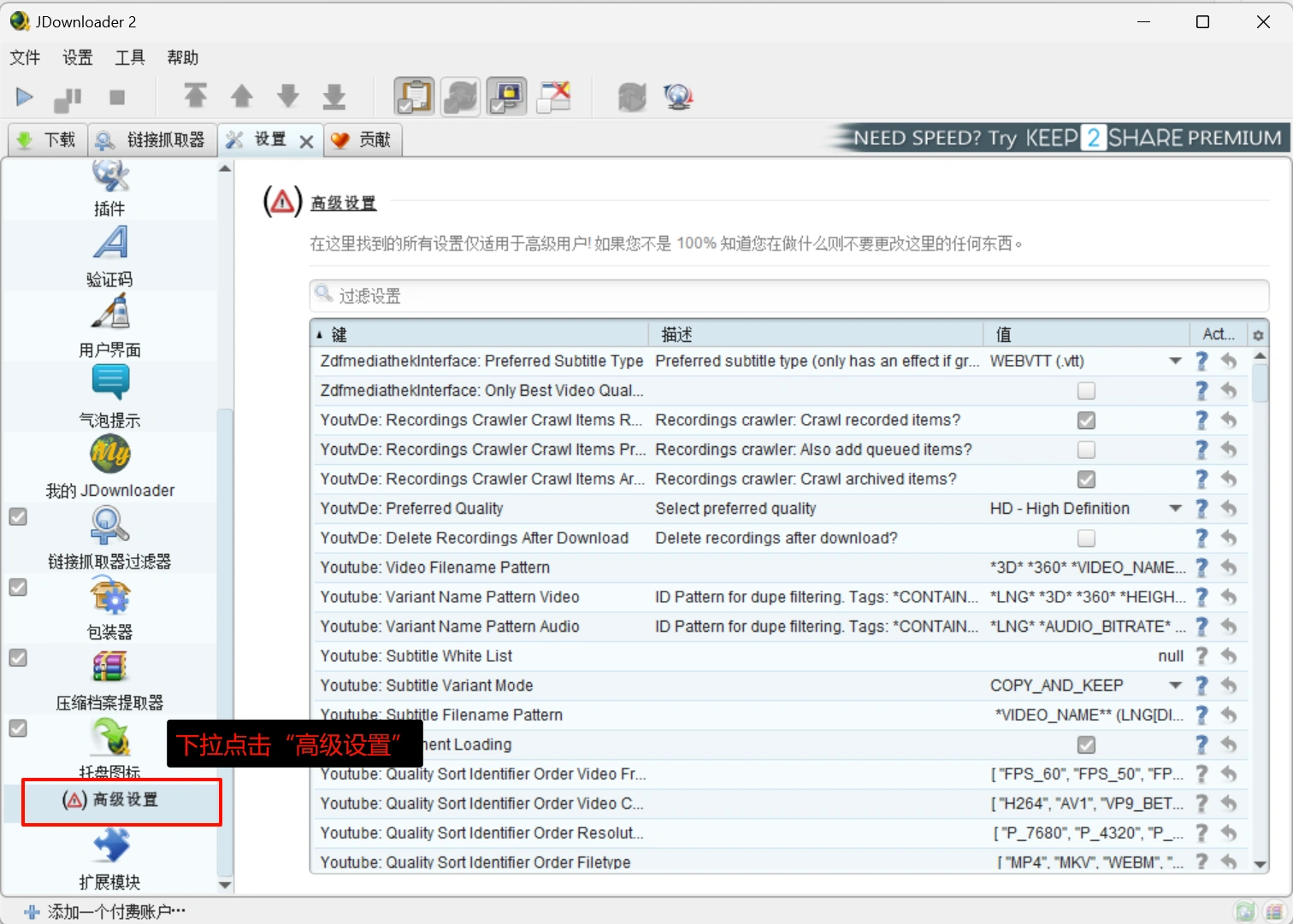Toggle Also add queued items checkbox
The width and height of the screenshot is (1293, 924).
pyautogui.click(x=1086, y=450)
